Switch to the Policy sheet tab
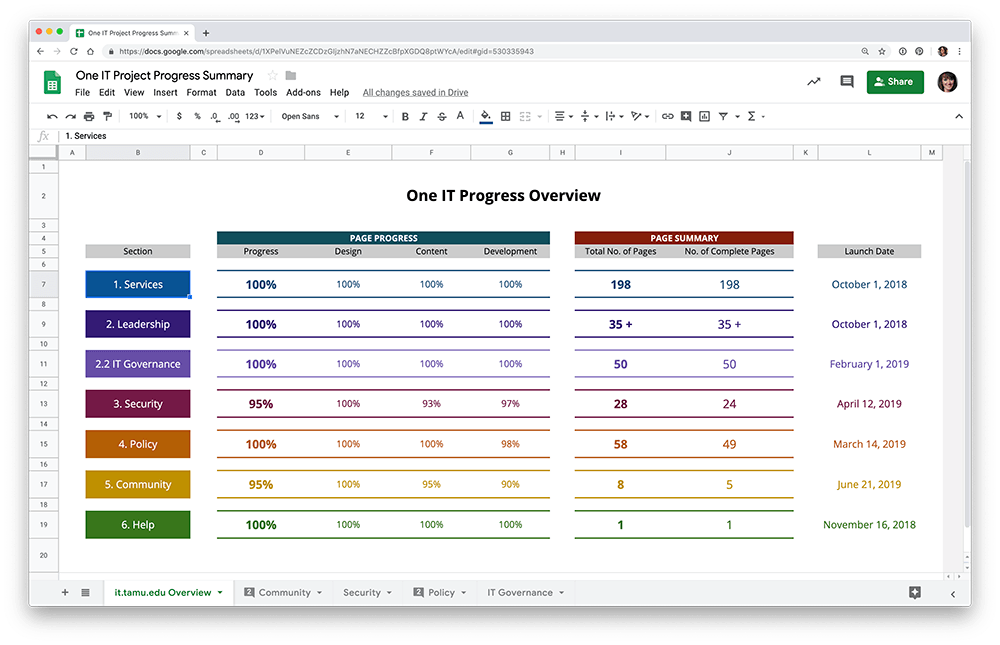This screenshot has height=645, width=1000. (x=440, y=593)
